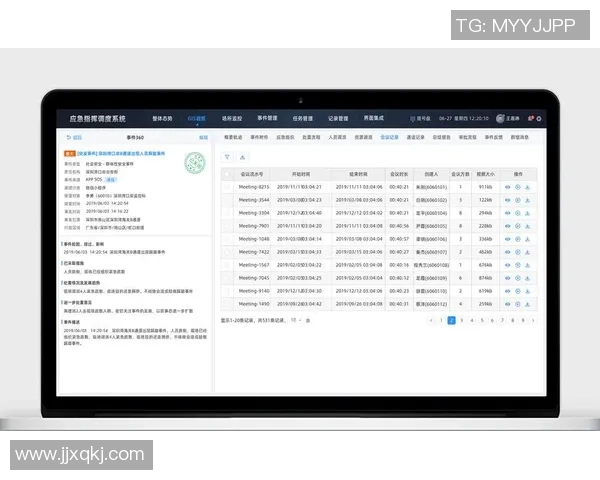Go to page 3 in pagination
Image resolution: width=600 pixels, height=480 pixels.
point(461,320)
